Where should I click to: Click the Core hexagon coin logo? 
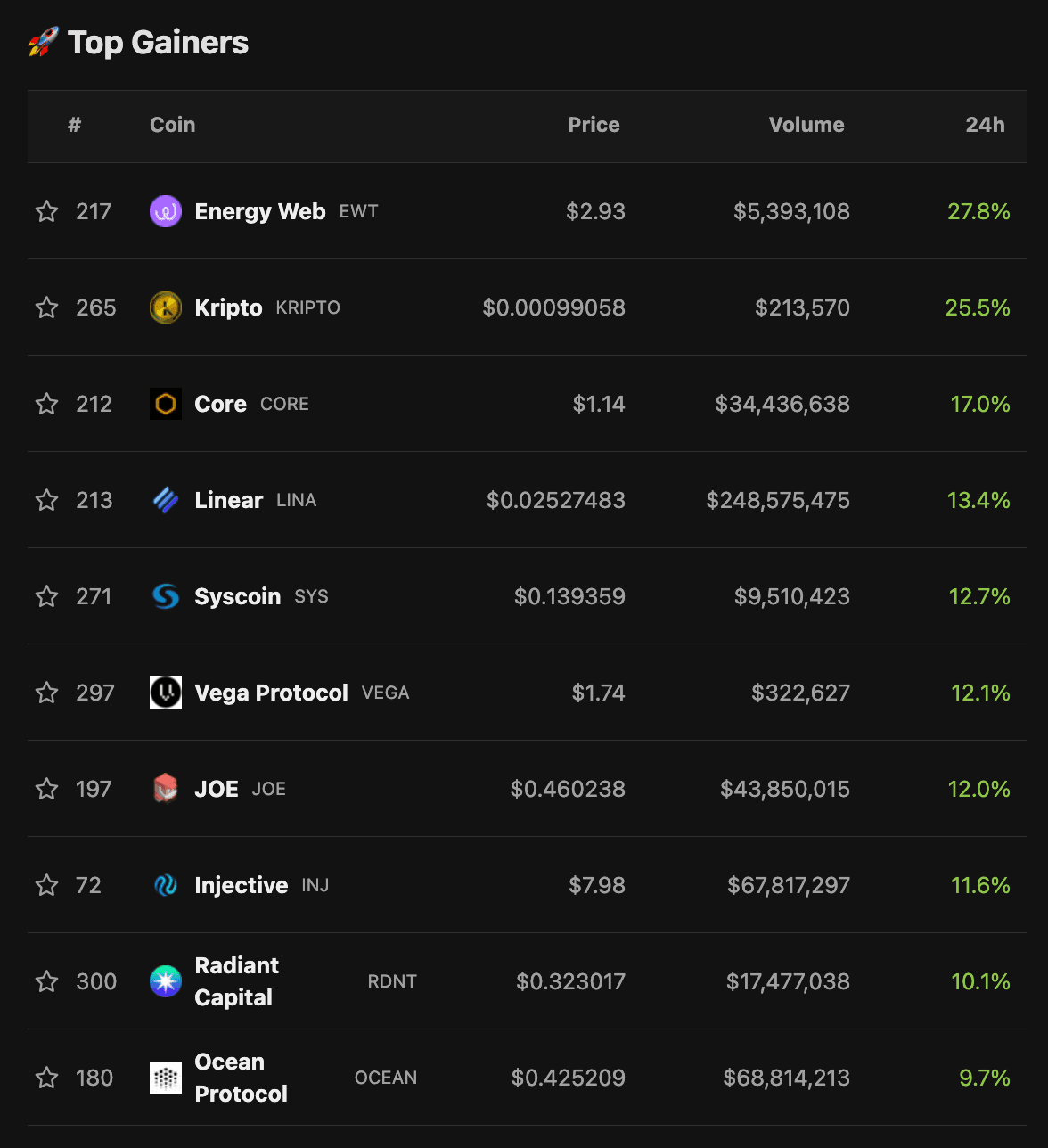(166, 404)
